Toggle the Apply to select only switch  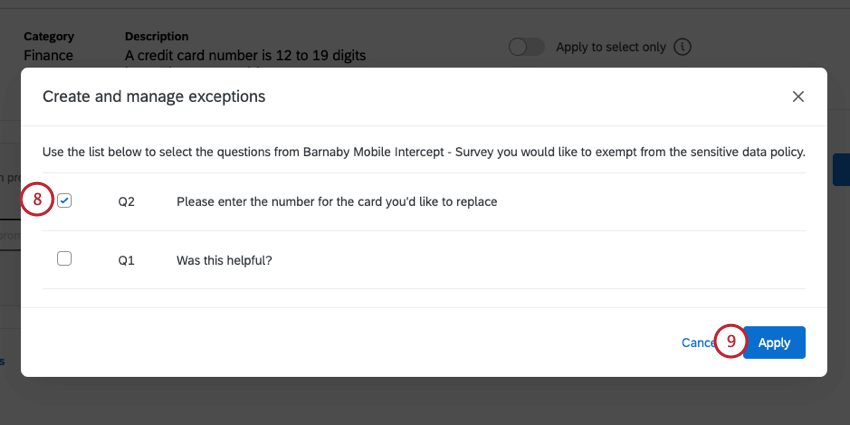(526, 47)
